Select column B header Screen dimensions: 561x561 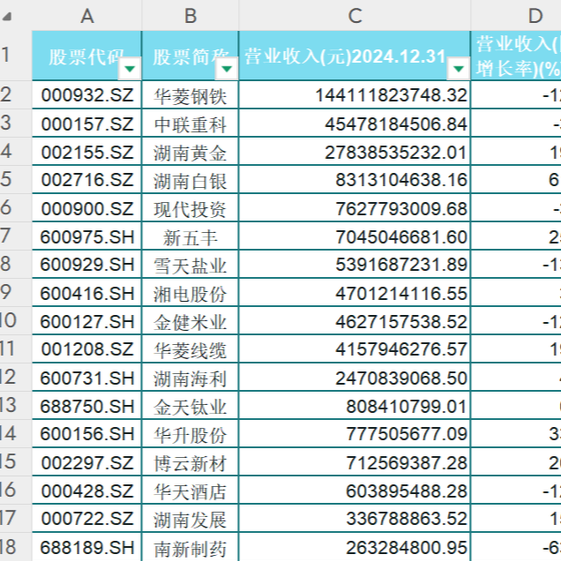pyautogui.click(x=190, y=15)
